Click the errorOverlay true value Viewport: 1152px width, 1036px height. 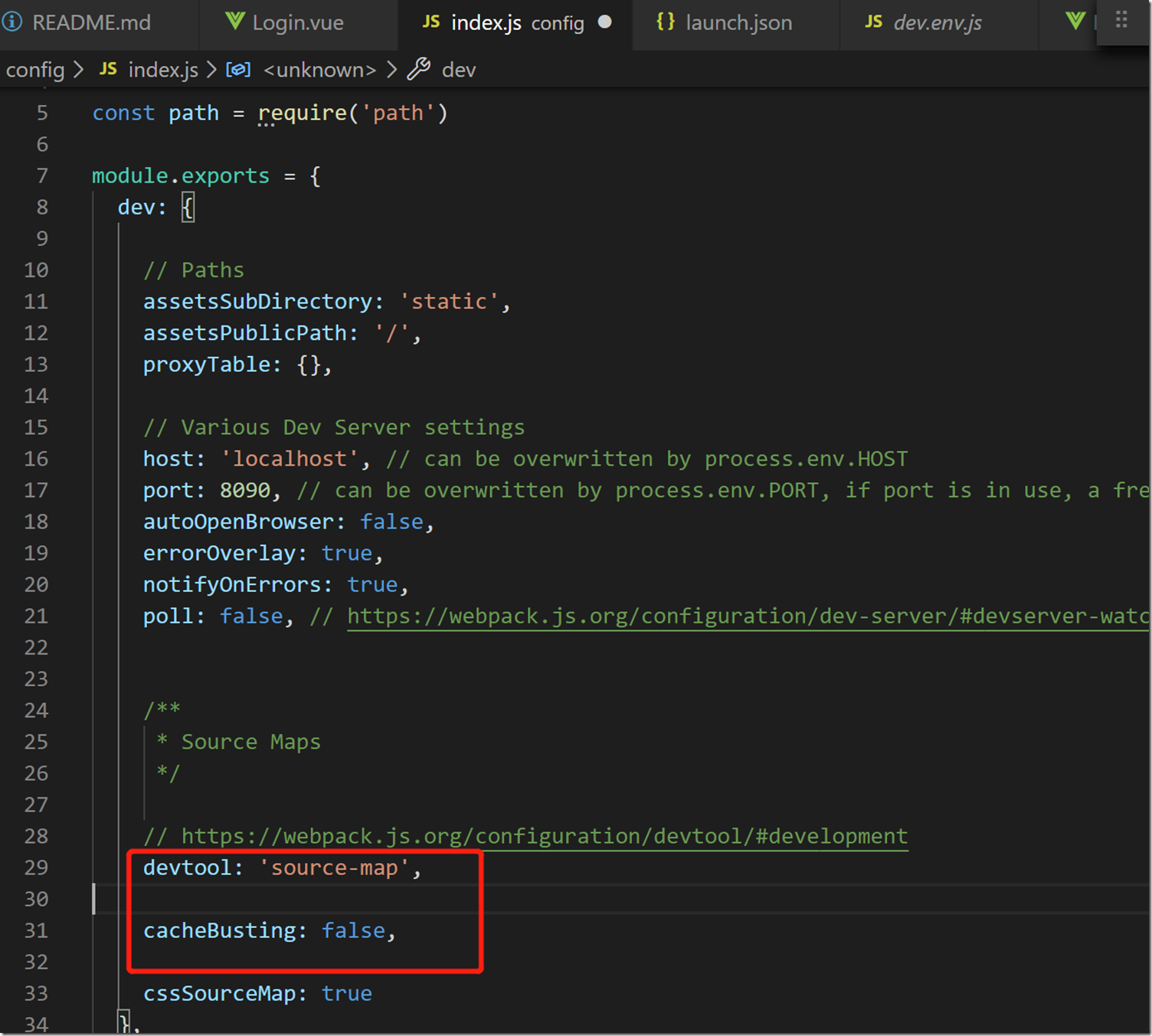coord(346,553)
